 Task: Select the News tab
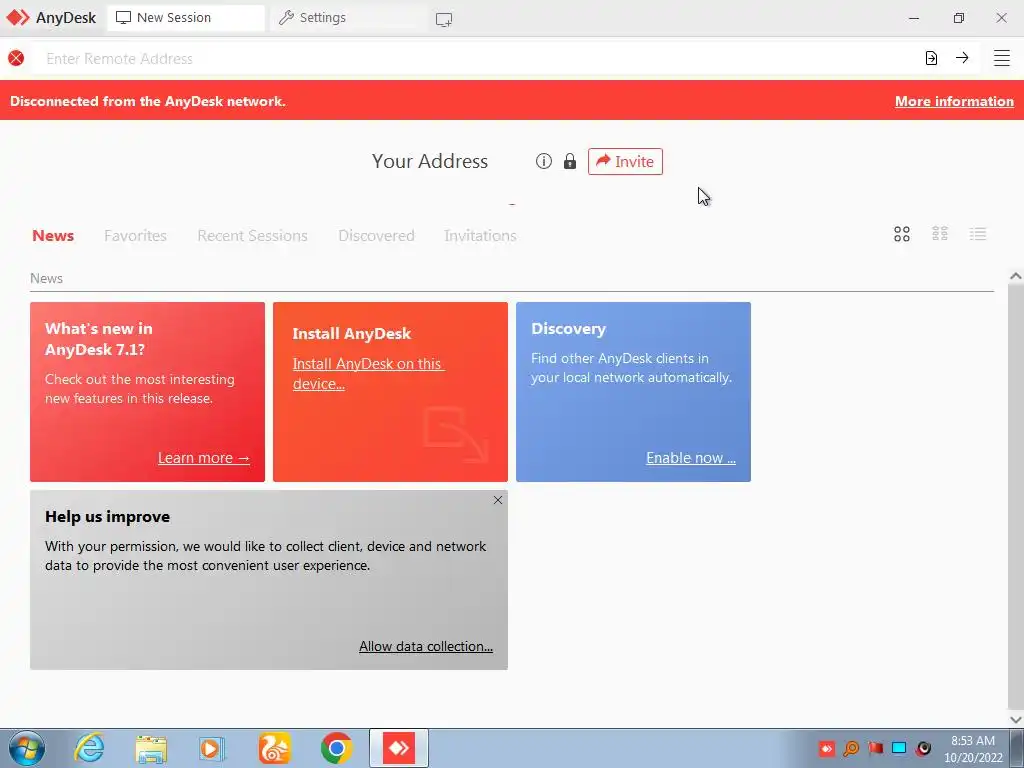(x=53, y=236)
